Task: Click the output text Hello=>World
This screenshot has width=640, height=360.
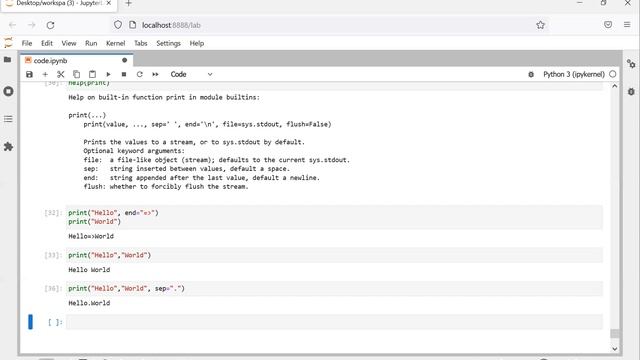Action: pos(91,236)
